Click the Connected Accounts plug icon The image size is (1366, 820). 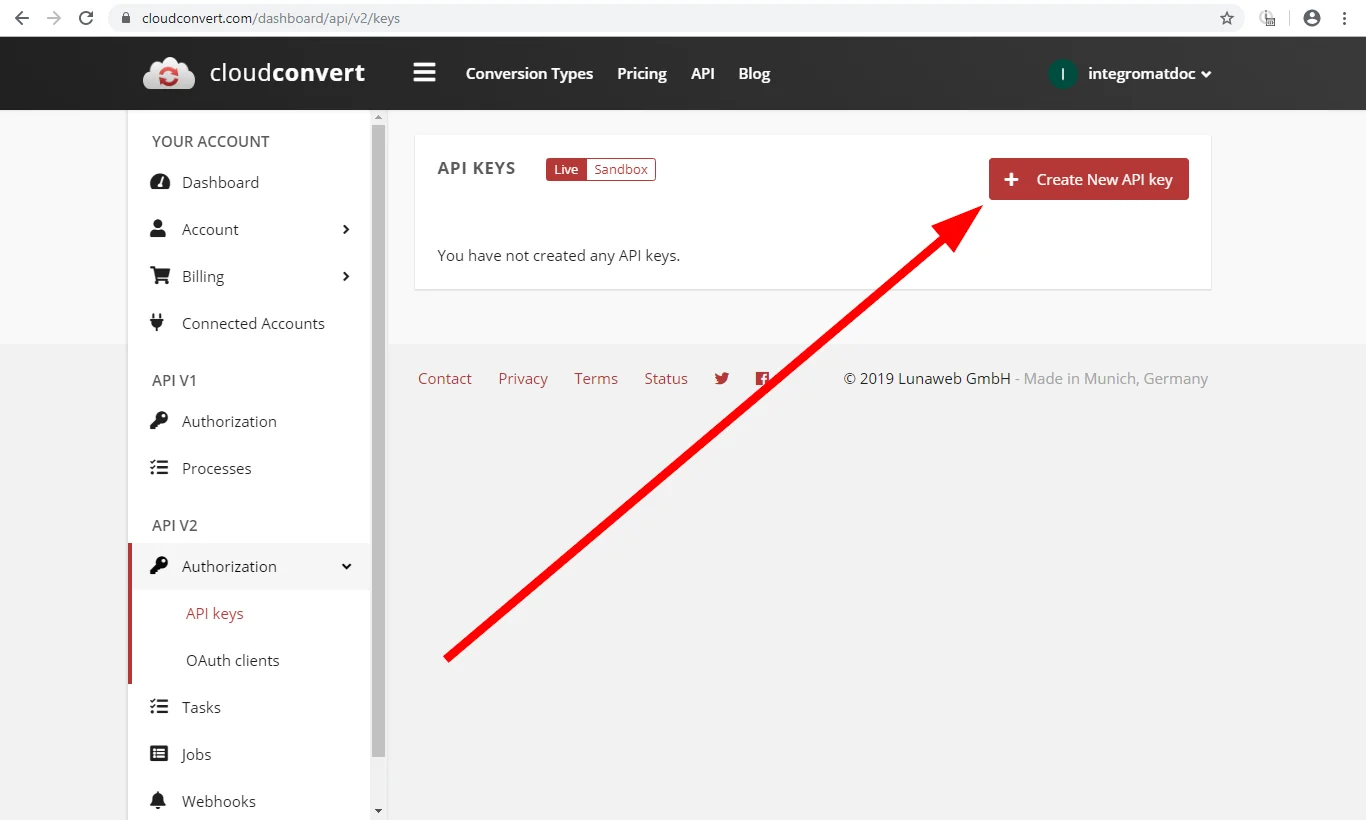pyautogui.click(x=157, y=323)
